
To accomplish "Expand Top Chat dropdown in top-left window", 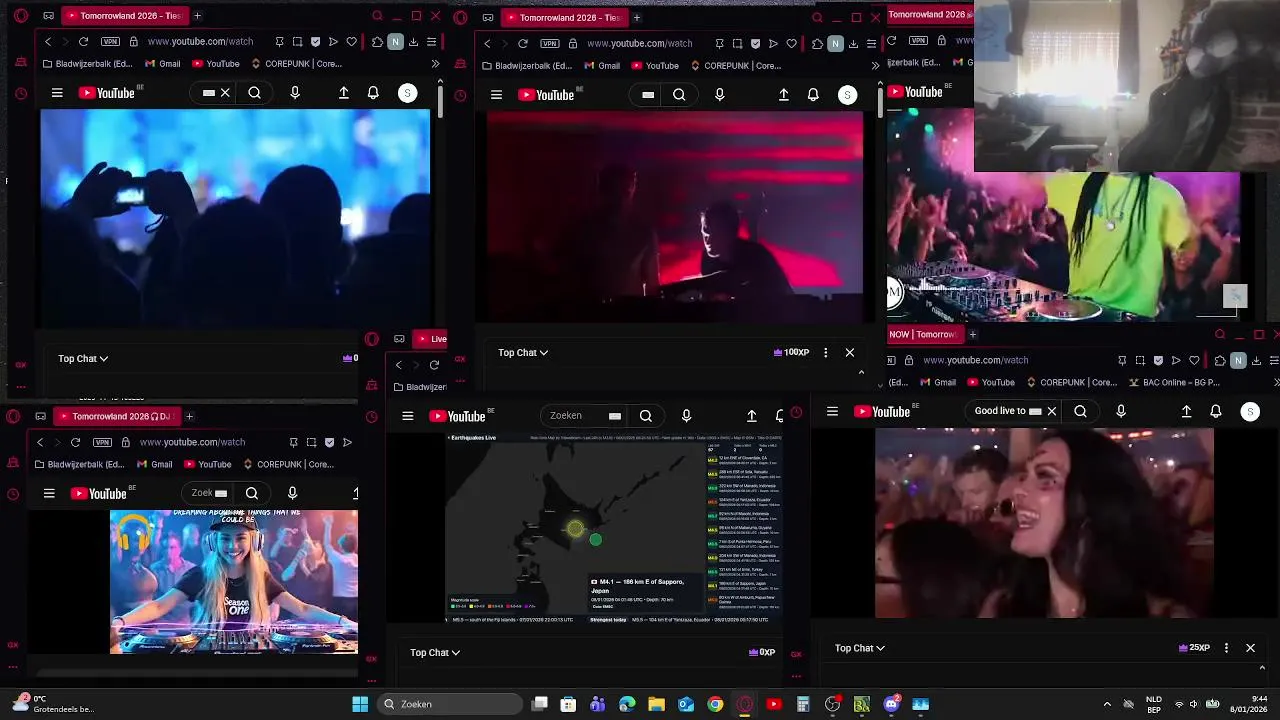I will [x=83, y=358].
